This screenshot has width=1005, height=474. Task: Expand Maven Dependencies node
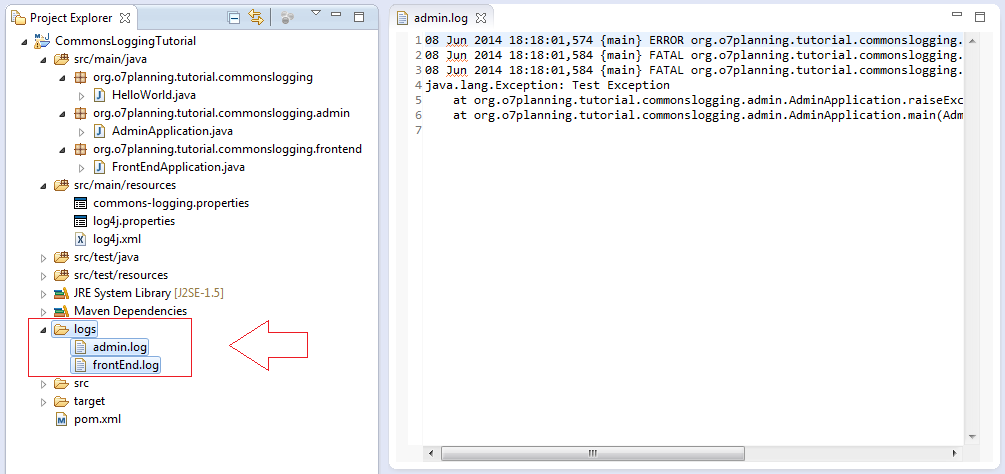click(44, 311)
